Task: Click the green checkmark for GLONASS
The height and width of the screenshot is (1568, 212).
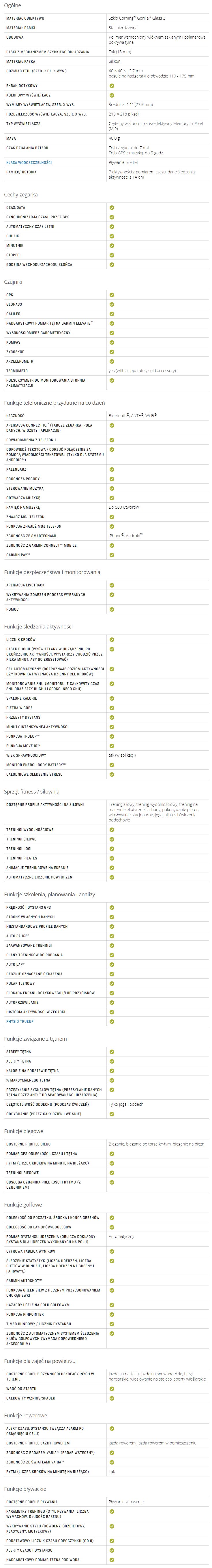Action: click(x=112, y=304)
